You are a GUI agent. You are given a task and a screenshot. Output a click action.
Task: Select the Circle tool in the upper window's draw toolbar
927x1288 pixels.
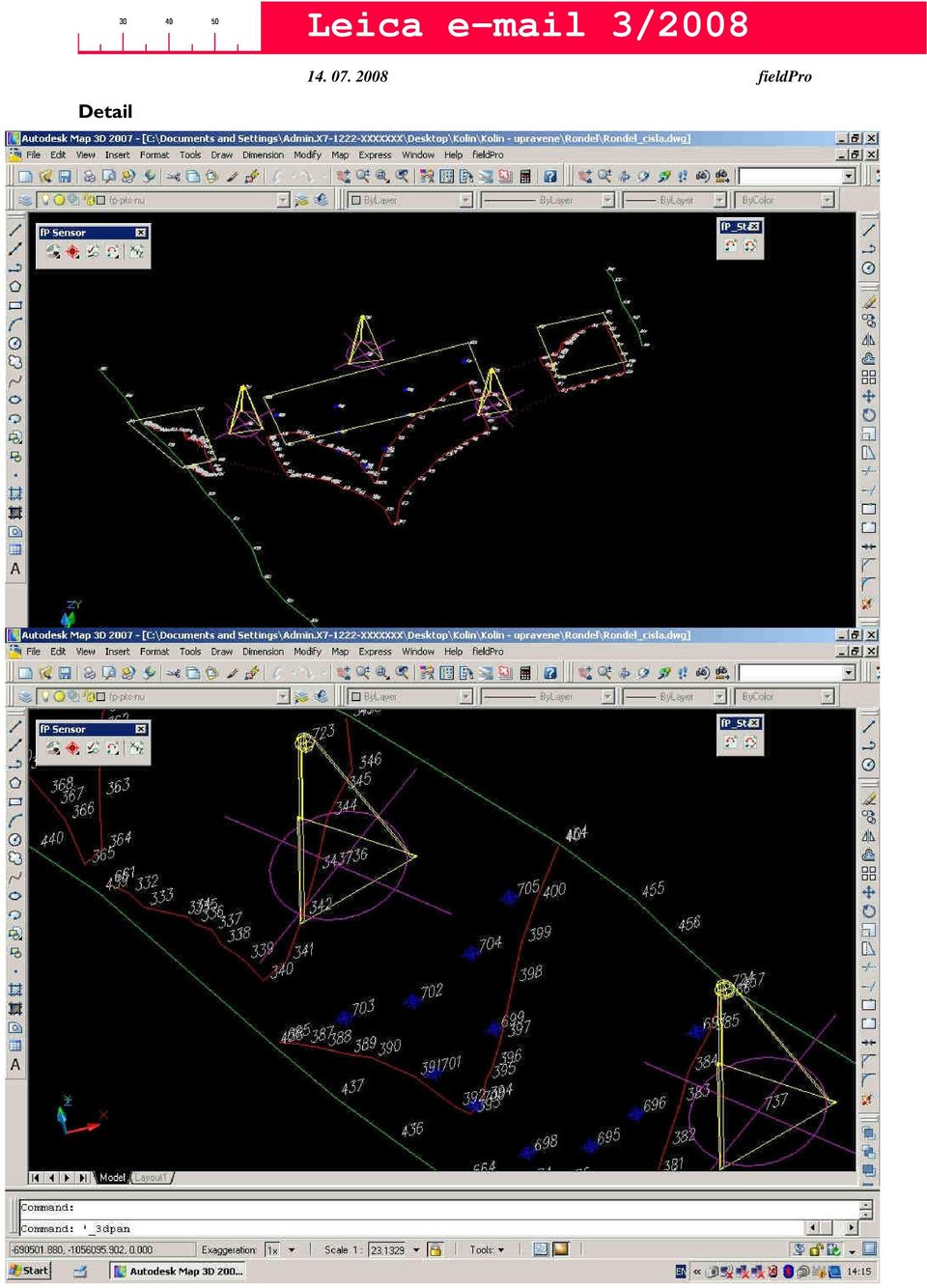(15, 343)
